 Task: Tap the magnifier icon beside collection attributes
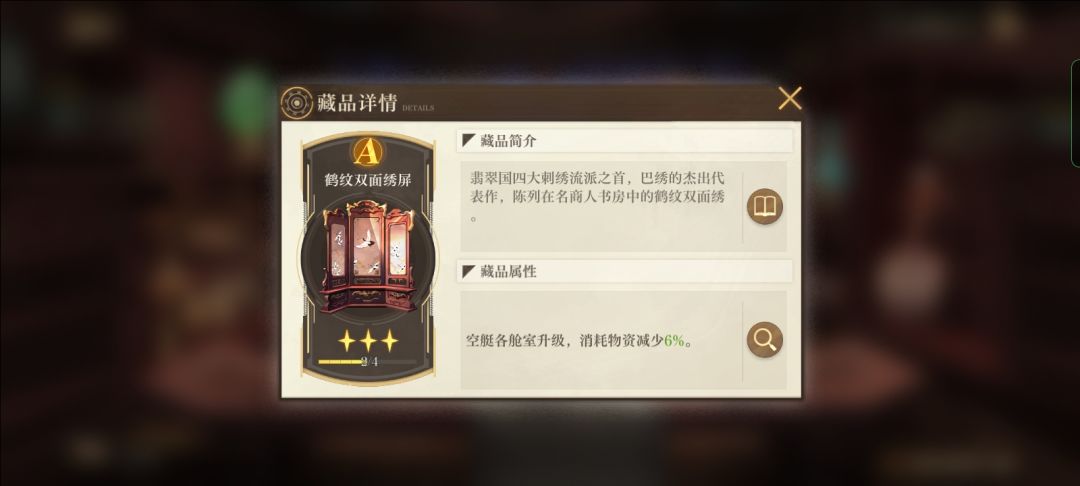click(765, 339)
